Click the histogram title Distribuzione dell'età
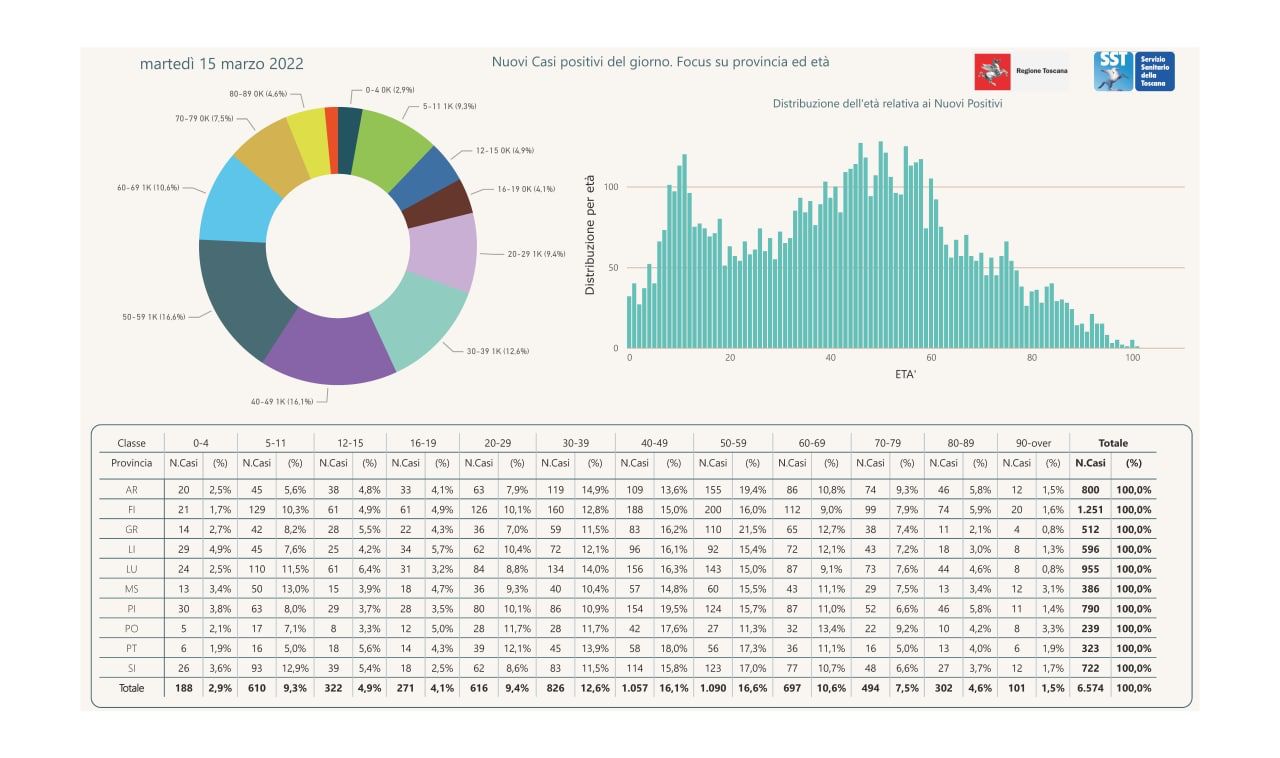 [887, 103]
